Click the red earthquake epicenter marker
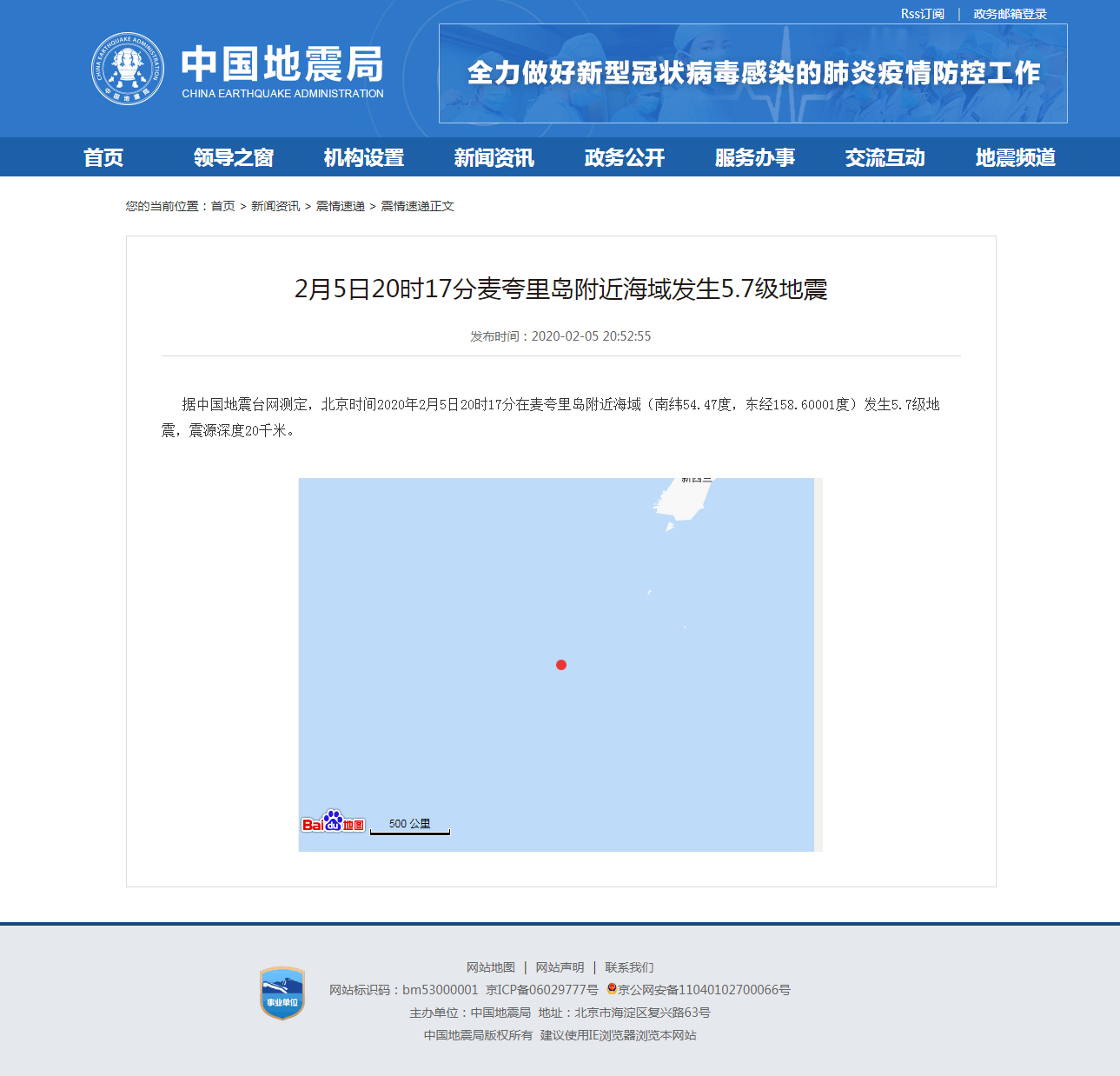The width and height of the screenshot is (1120, 1076). pos(561,665)
